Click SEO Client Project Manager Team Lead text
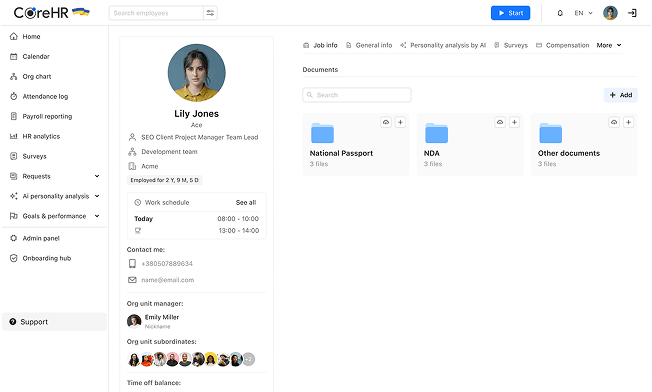The width and height of the screenshot is (652, 392). 200,137
